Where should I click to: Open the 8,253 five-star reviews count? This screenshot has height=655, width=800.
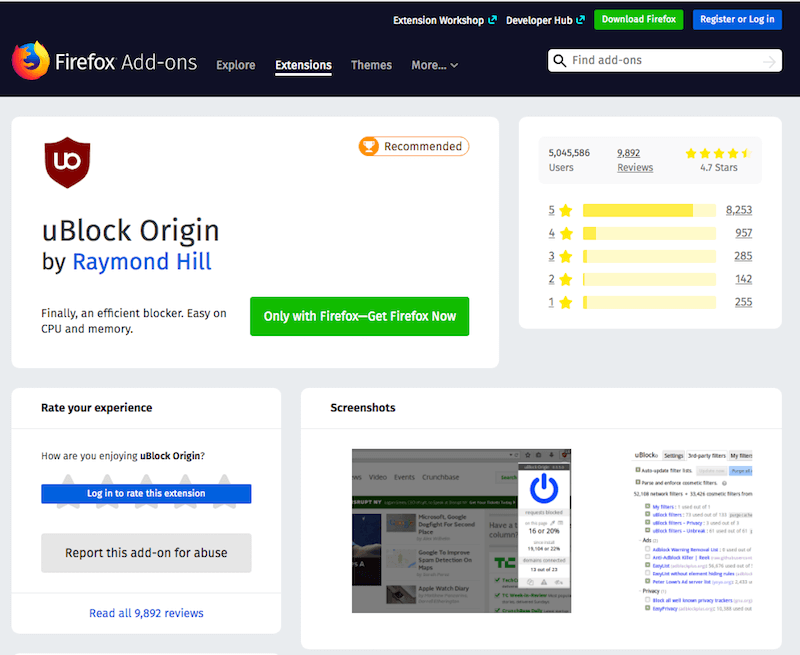tap(739, 210)
